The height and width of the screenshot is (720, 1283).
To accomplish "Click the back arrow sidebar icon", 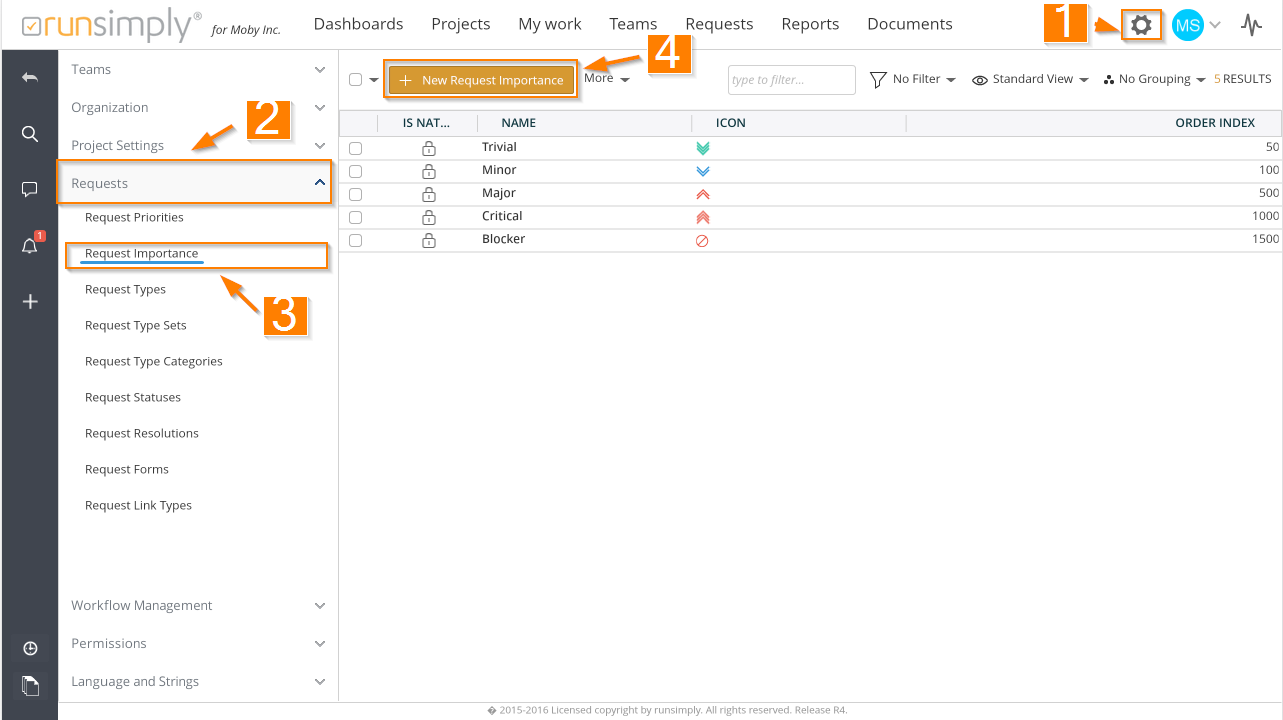I will 30,77.
